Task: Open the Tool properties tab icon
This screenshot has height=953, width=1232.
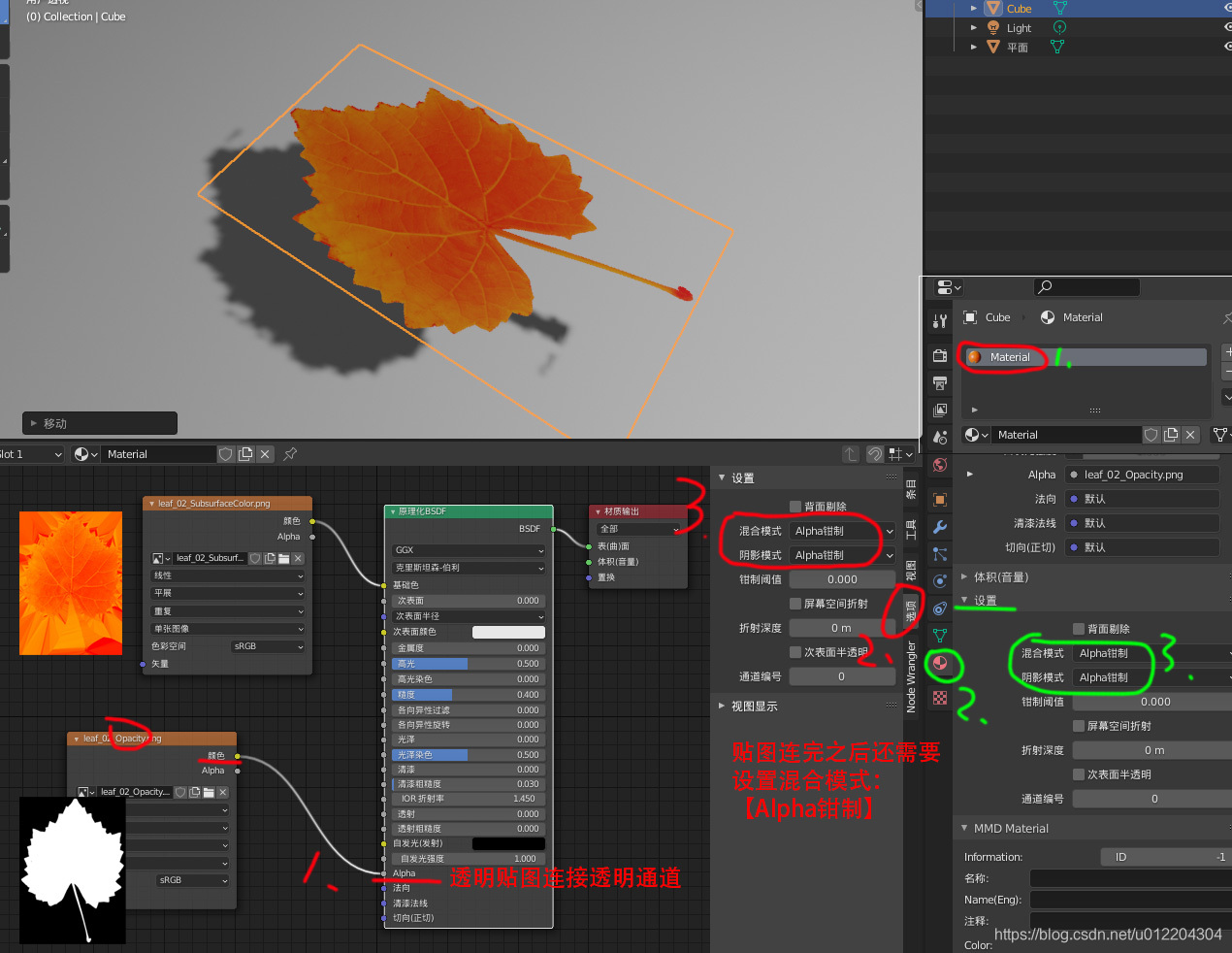Action: [939, 320]
